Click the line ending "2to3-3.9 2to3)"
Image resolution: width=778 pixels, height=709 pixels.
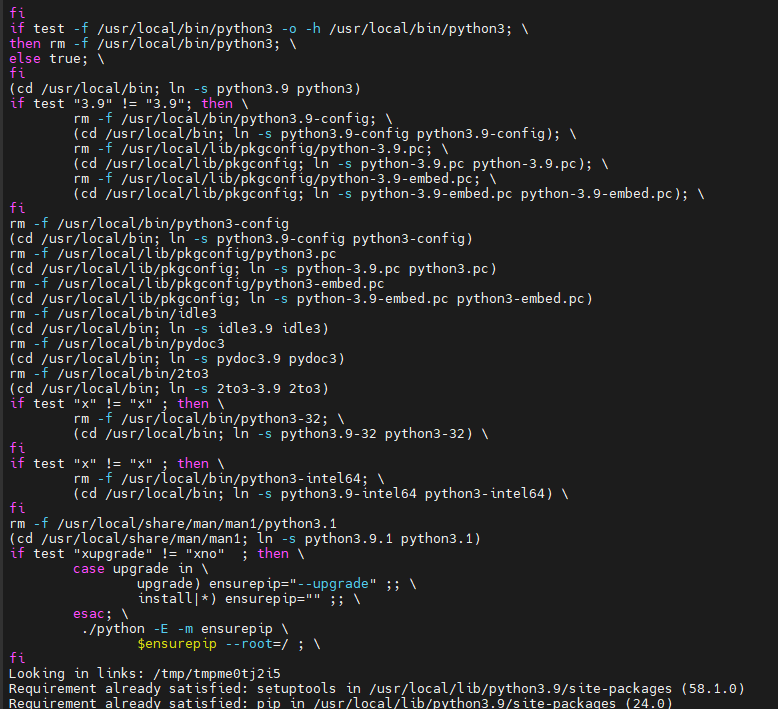[169, 388]
